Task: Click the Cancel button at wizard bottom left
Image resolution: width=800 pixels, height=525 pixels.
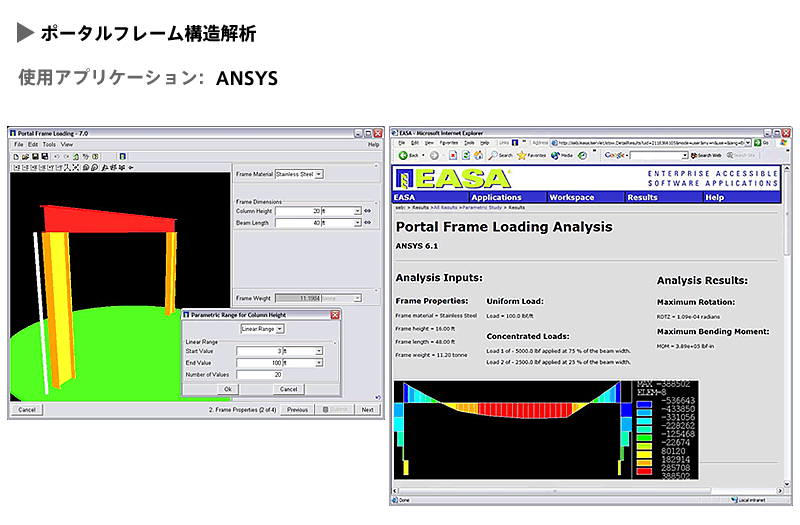Action: point(27,410)
